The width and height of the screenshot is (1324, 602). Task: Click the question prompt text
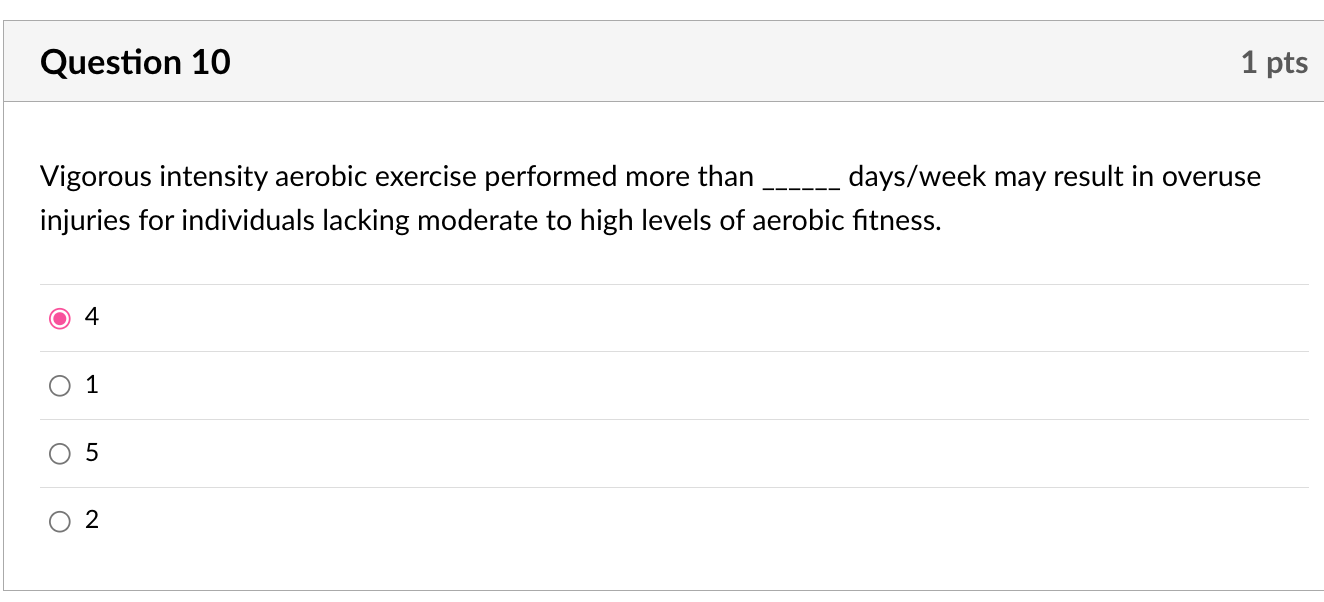point(650,197)
